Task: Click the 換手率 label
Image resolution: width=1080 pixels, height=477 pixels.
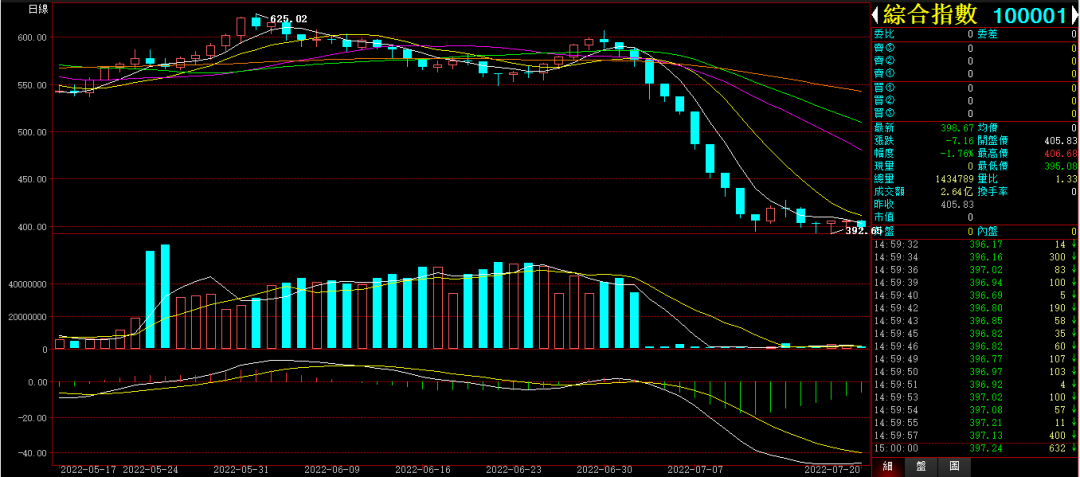Action: coord(991,192)
